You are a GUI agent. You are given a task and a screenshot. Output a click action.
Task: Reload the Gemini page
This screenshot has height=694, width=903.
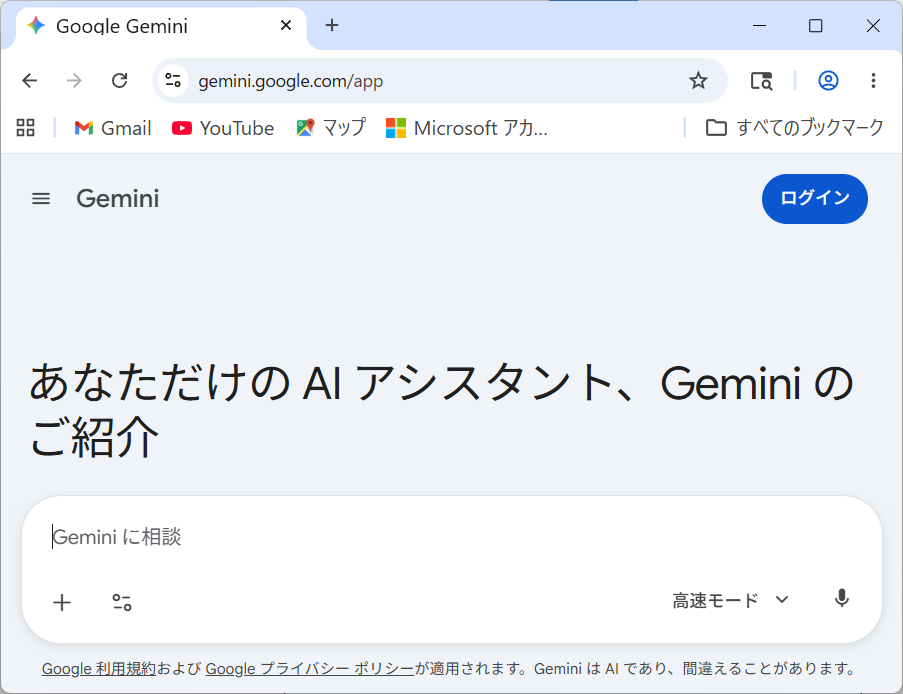click(119, 81)
